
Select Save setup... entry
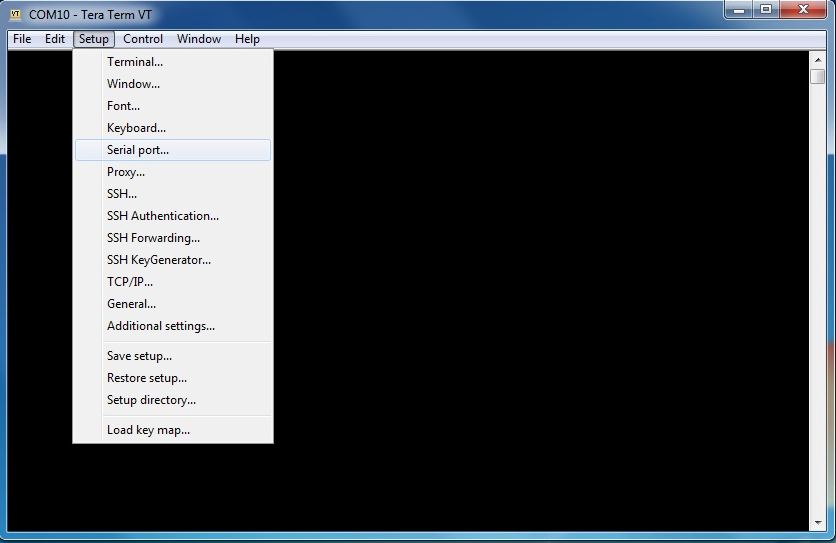click(x=173, y=356)
